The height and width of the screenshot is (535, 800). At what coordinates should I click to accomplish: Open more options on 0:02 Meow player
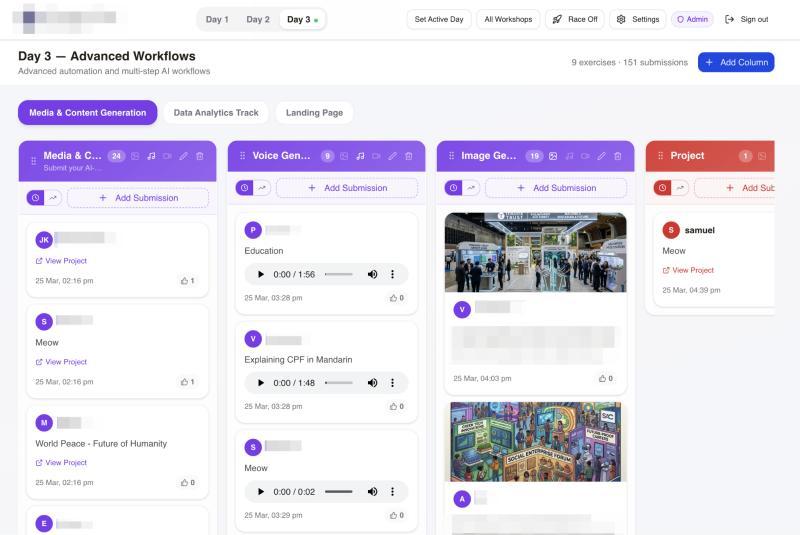[x=392, y=492]
